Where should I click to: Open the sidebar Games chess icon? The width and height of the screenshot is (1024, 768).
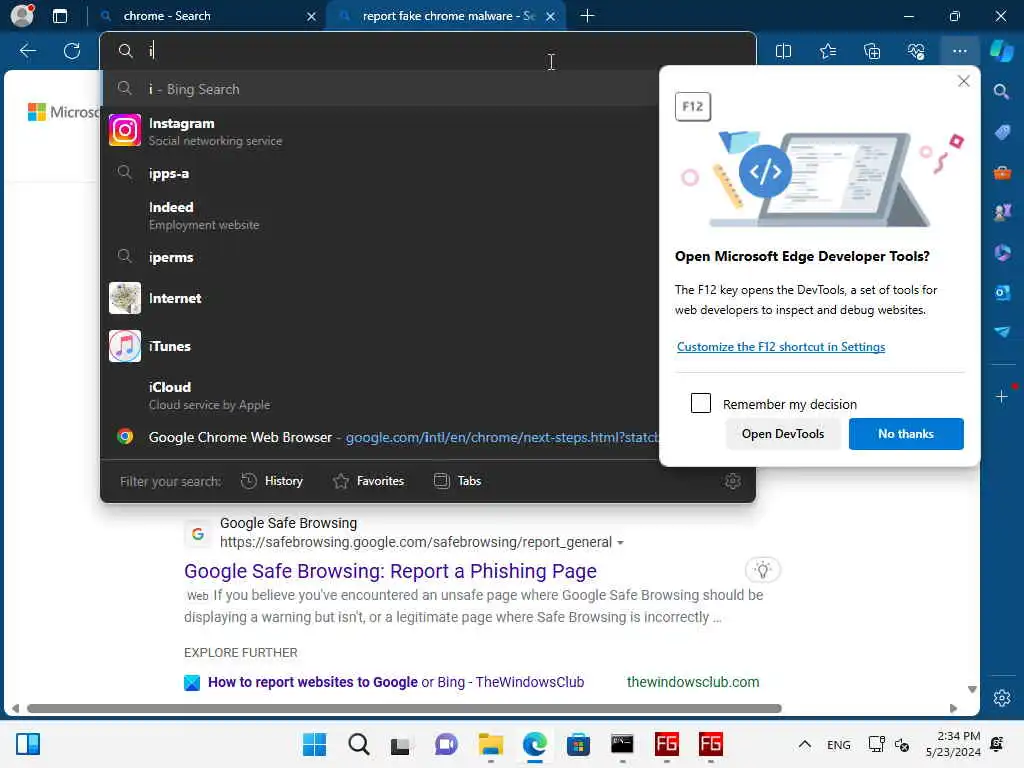[1002, 212]
